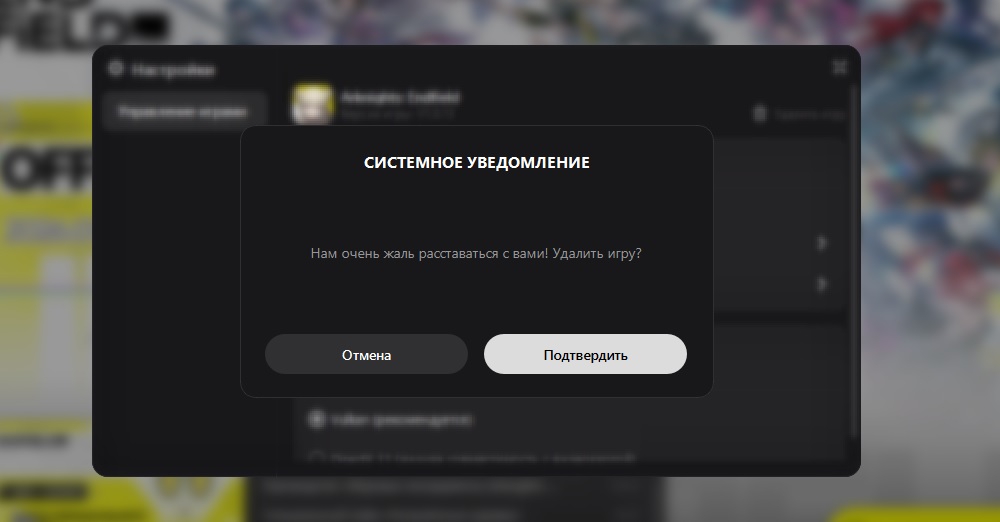Select the blurred game management sidebar tab
This screenshot has height=522, width=1000.
tap(184, 112)
